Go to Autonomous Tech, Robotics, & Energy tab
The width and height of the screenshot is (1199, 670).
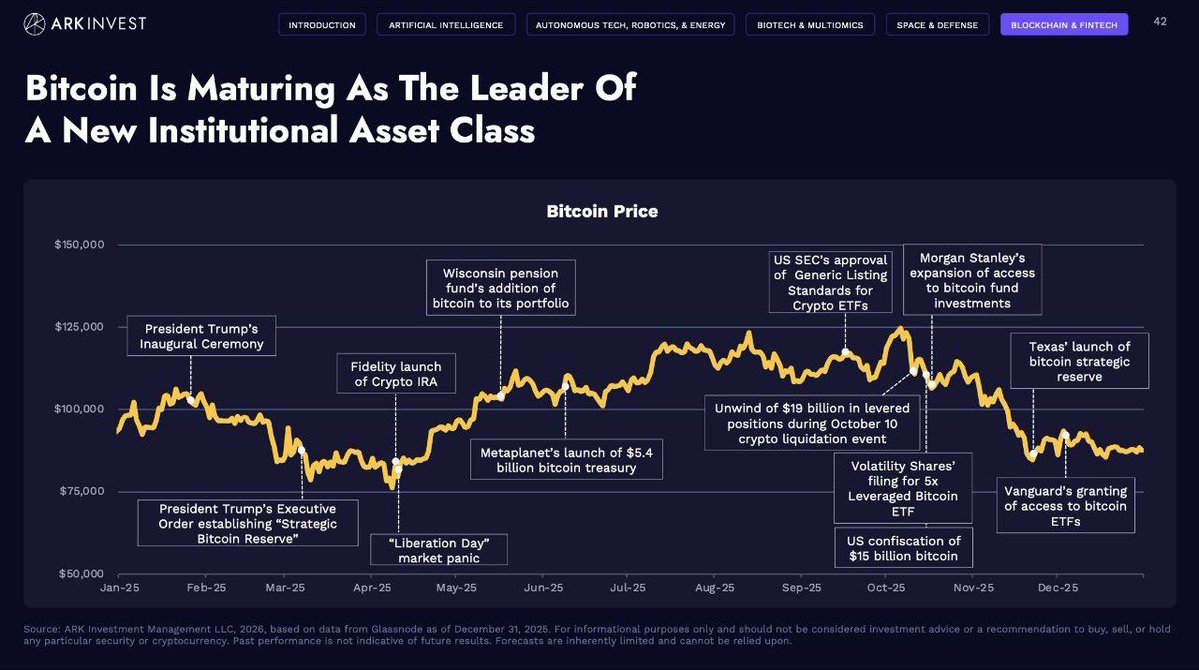[x=631, y=25]
